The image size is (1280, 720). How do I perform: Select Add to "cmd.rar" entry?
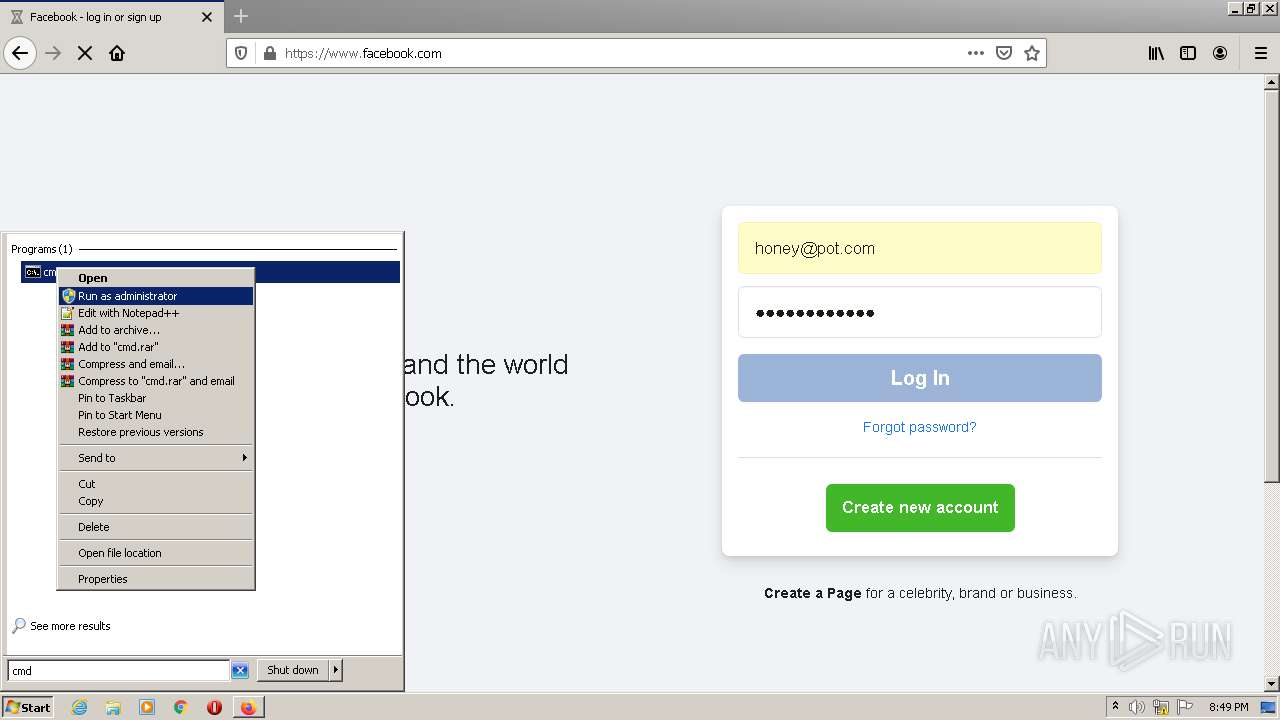155,347
